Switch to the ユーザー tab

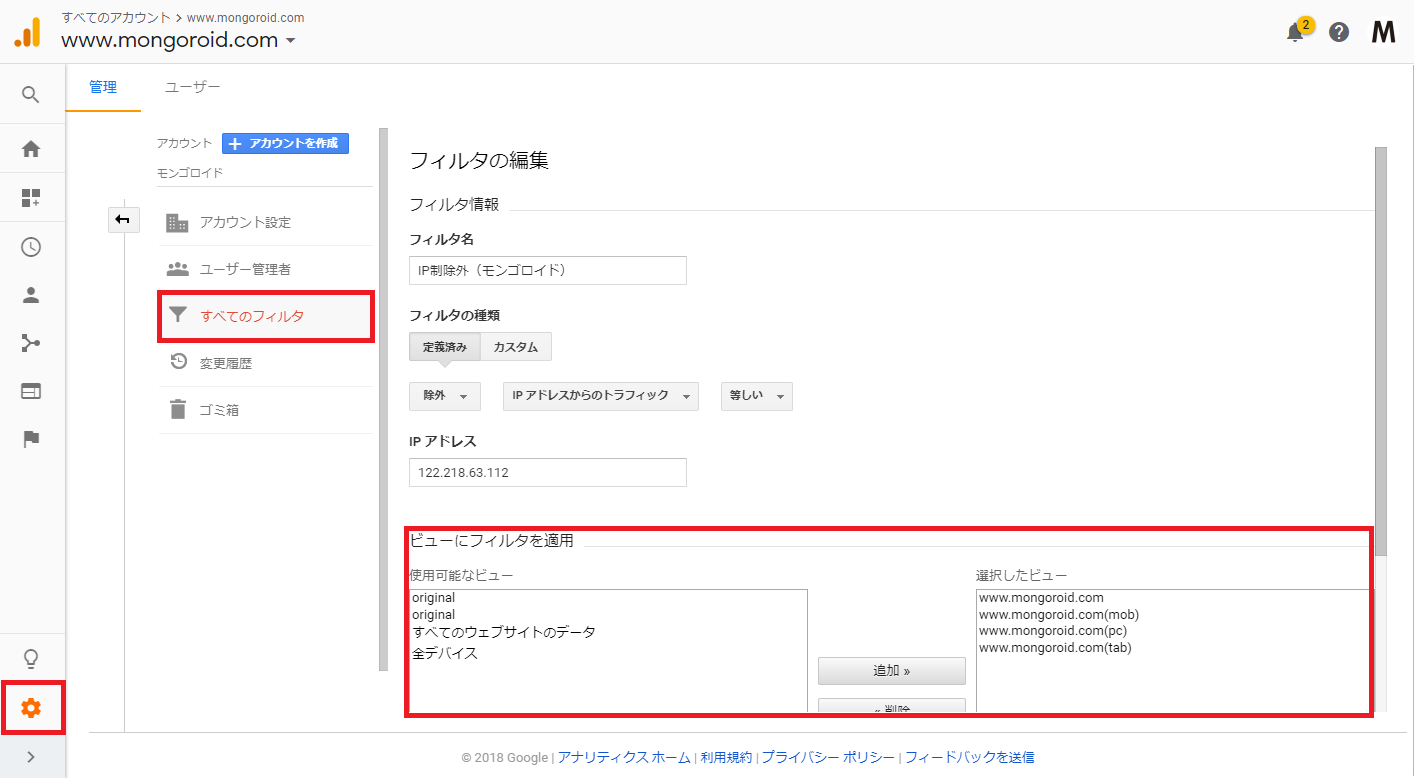(x=192, y=87)
